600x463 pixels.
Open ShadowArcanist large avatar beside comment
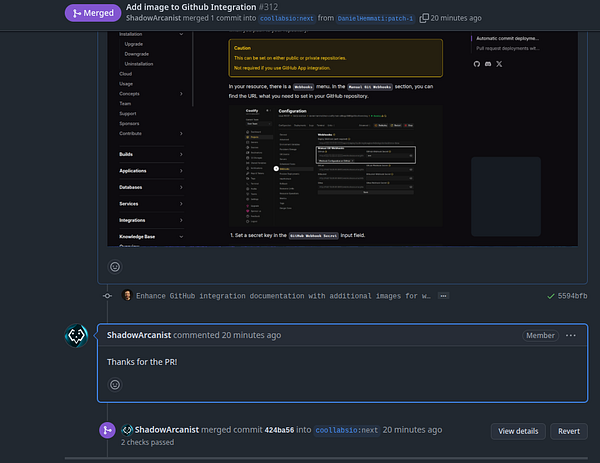[x=77, y=336]
